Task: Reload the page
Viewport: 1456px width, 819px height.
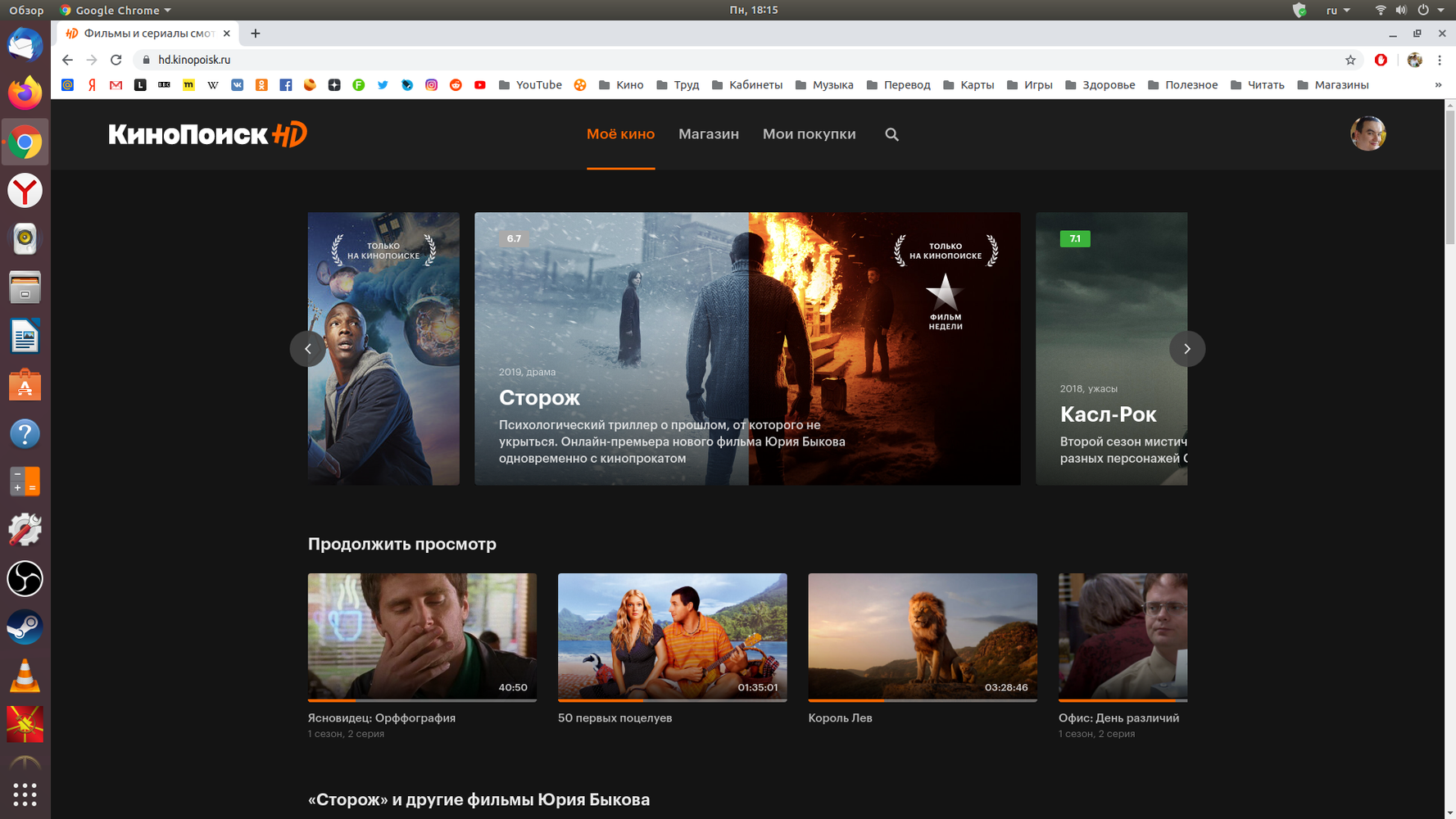Action: click(x=116, y=60)
